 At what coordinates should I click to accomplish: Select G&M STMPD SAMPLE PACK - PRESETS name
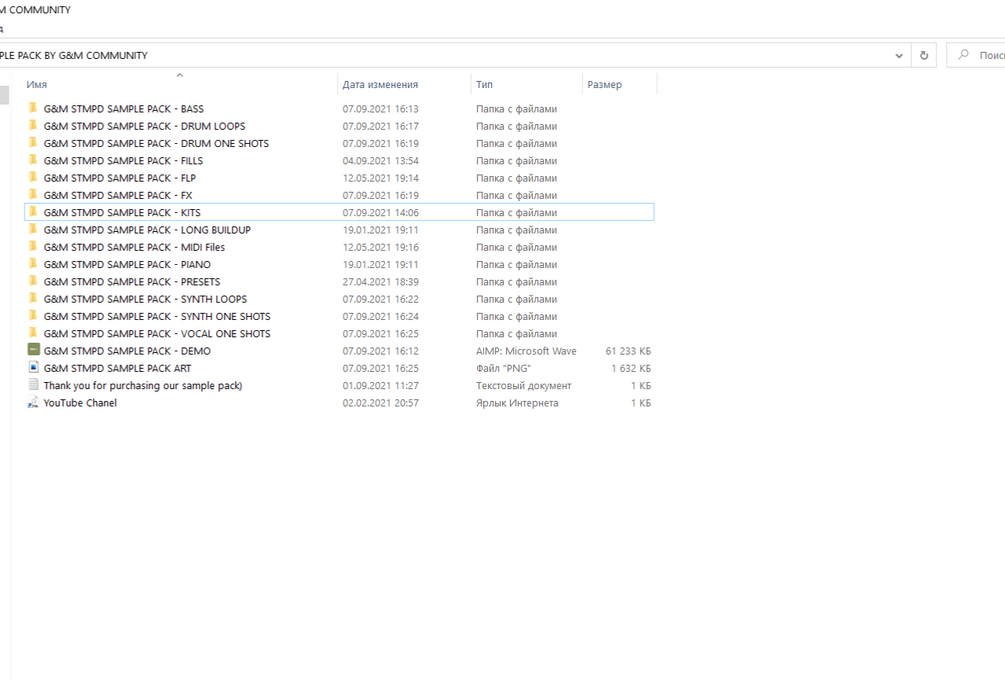(x=132, y=282)
